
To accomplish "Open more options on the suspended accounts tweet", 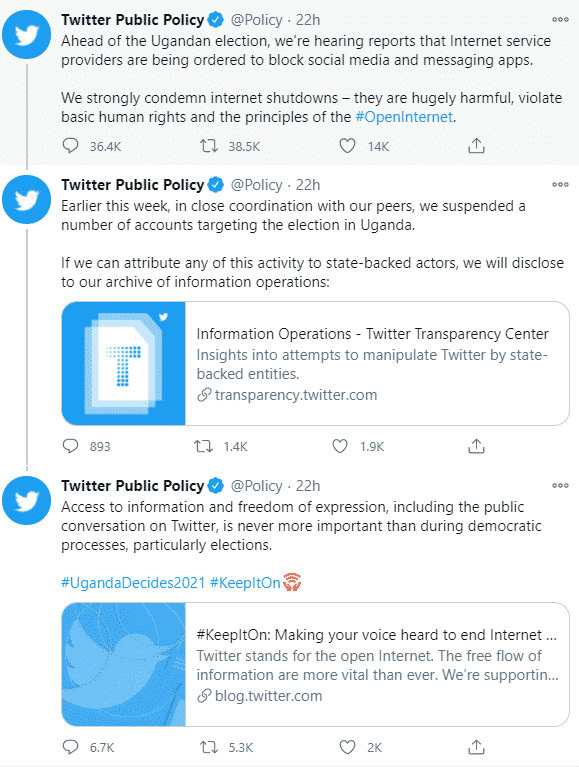I will coord(560,184).
